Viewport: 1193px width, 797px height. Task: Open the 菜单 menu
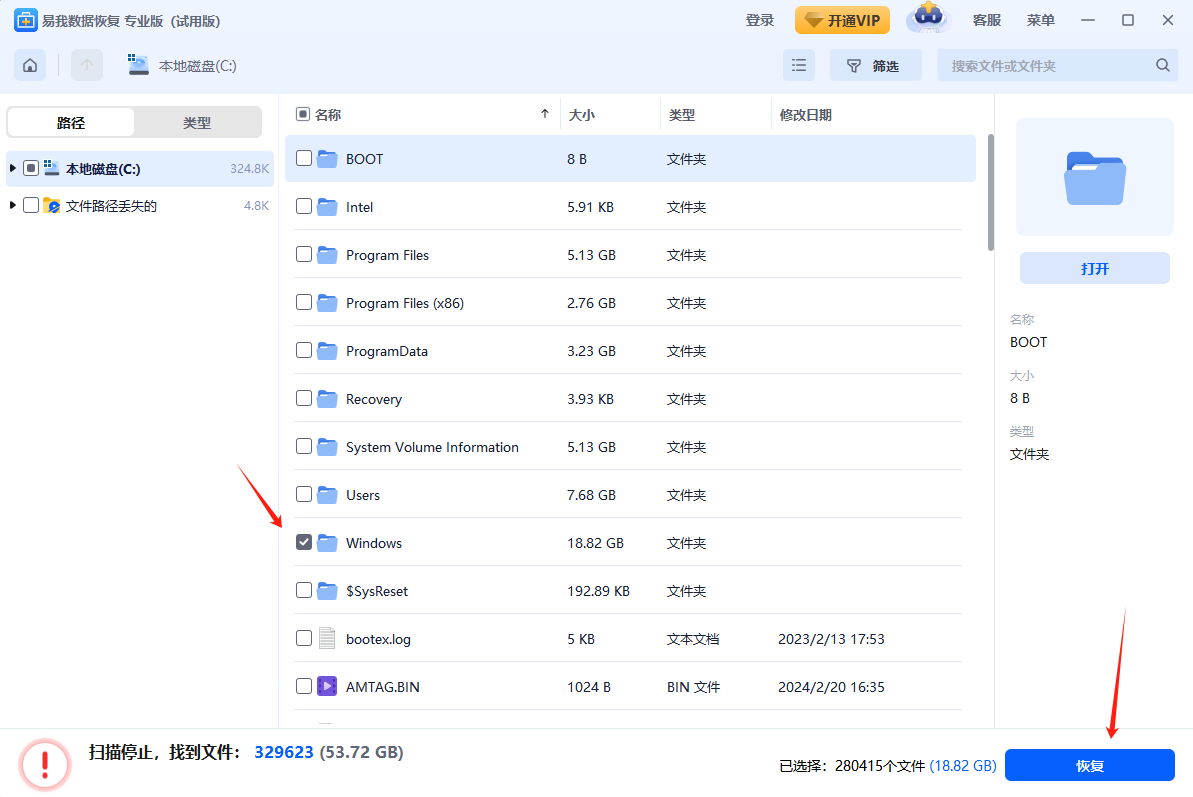coord(1040,20)
